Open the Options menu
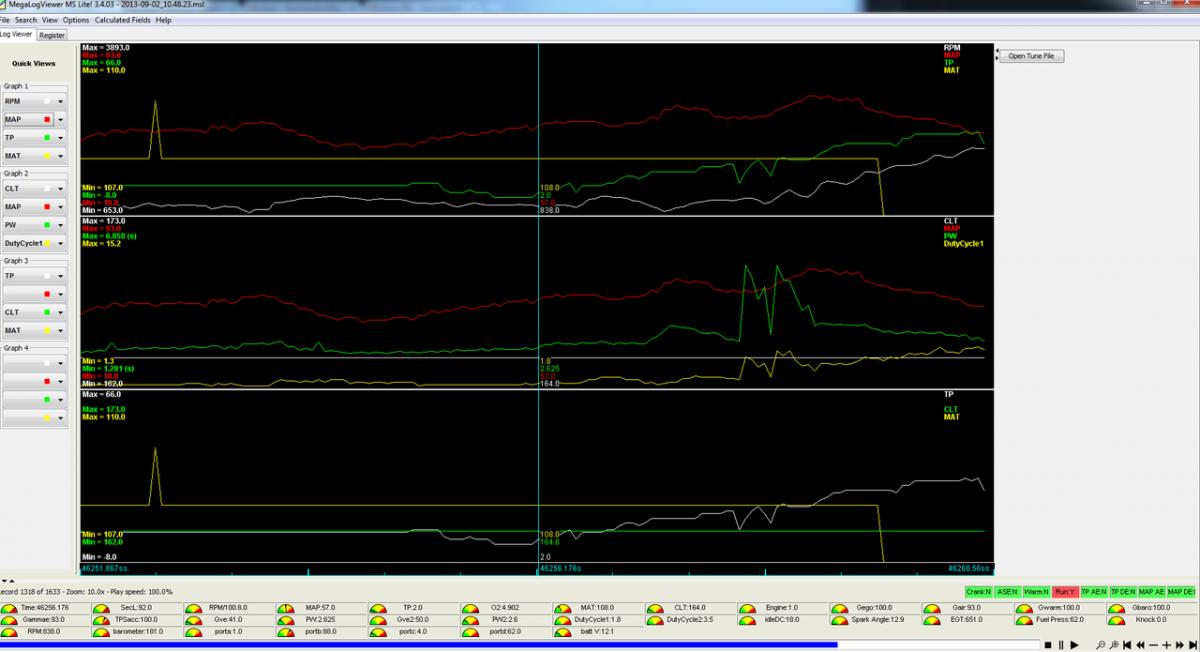The width and height of the screenshot is (1200, 652). (76, 20)
